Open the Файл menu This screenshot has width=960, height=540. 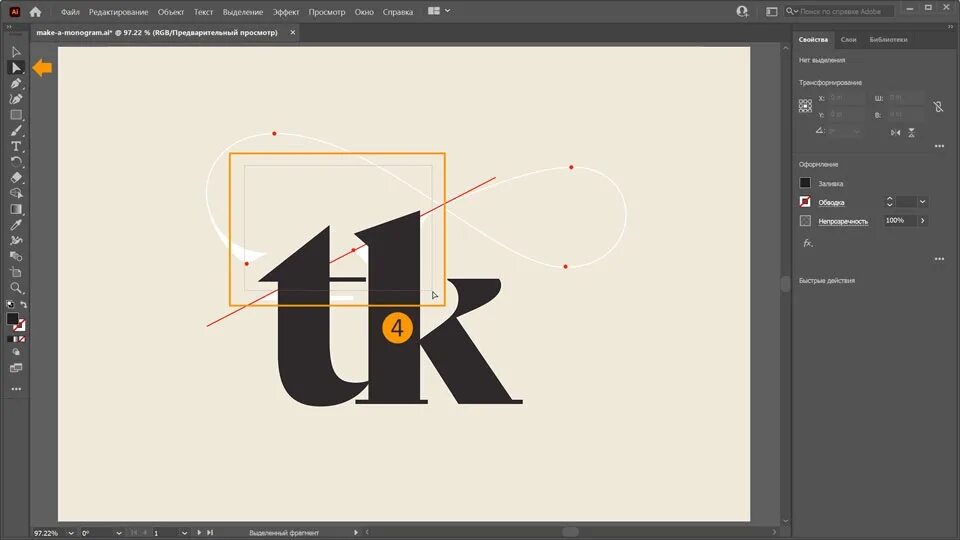pos(70,12)
